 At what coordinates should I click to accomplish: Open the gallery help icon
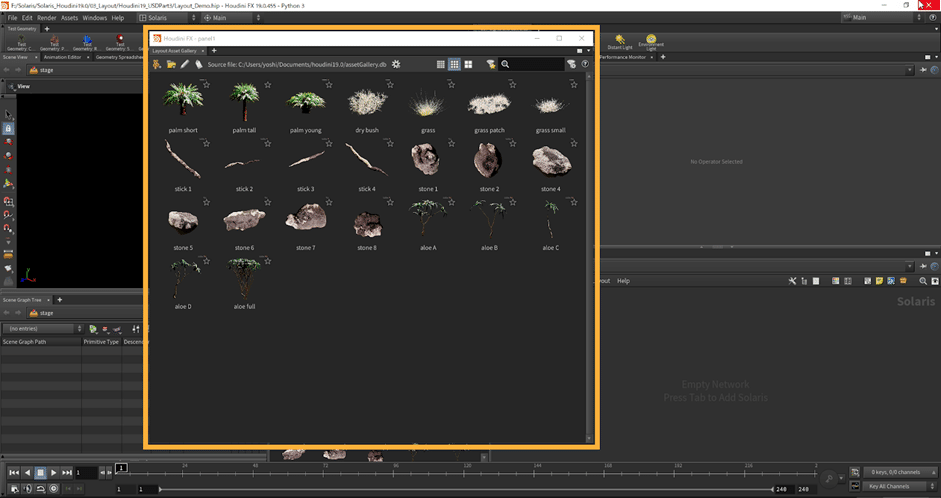[x=585, y=64]
